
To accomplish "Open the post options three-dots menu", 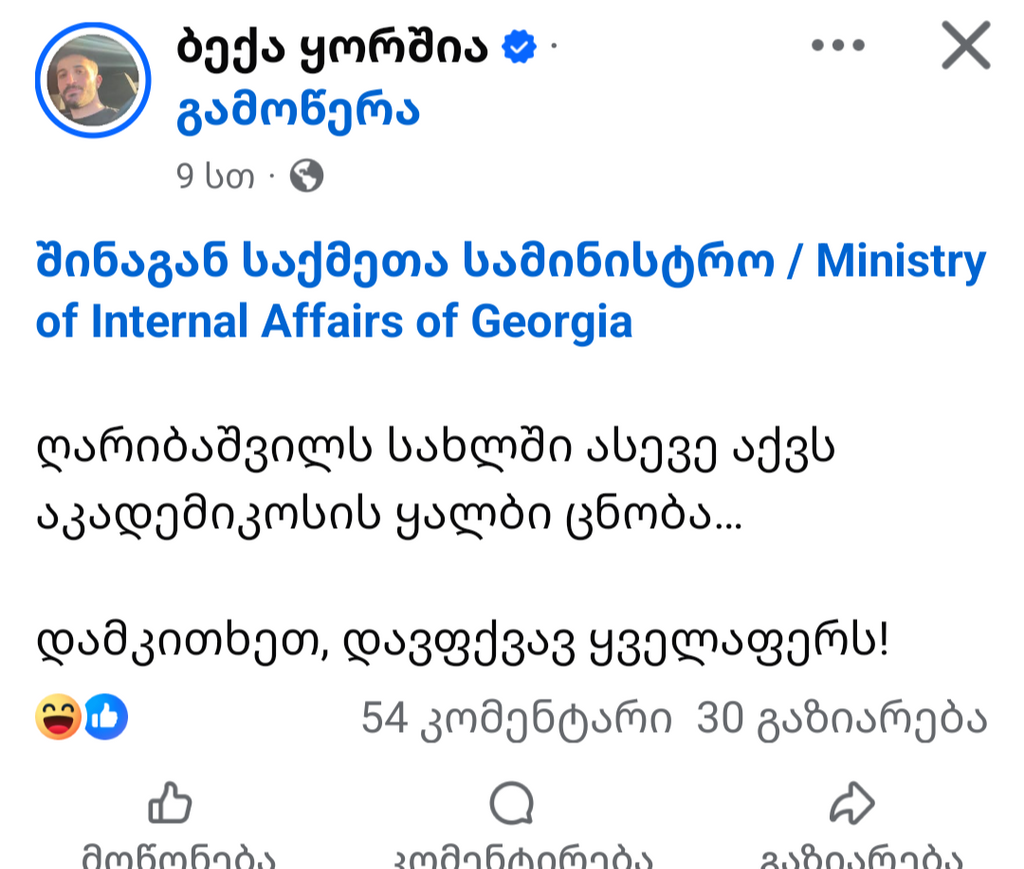I will 837,46.
